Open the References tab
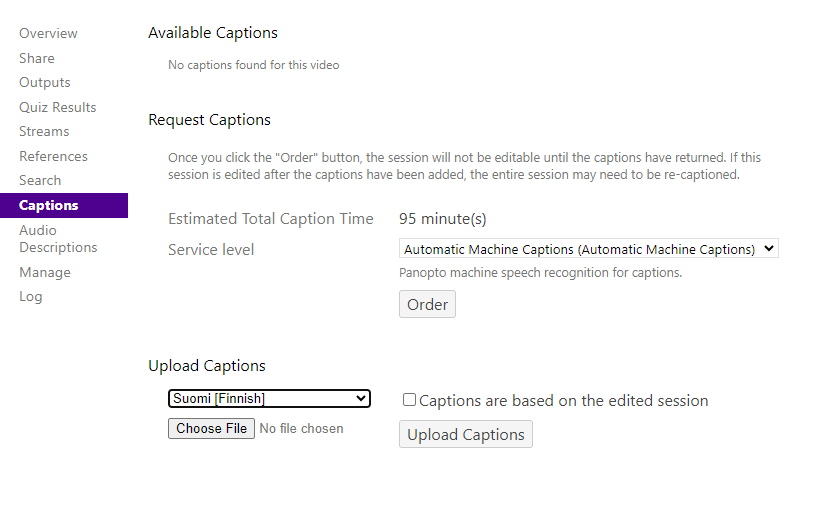The width and height of the screenshot is (830, 505). (x=53, y=156)
